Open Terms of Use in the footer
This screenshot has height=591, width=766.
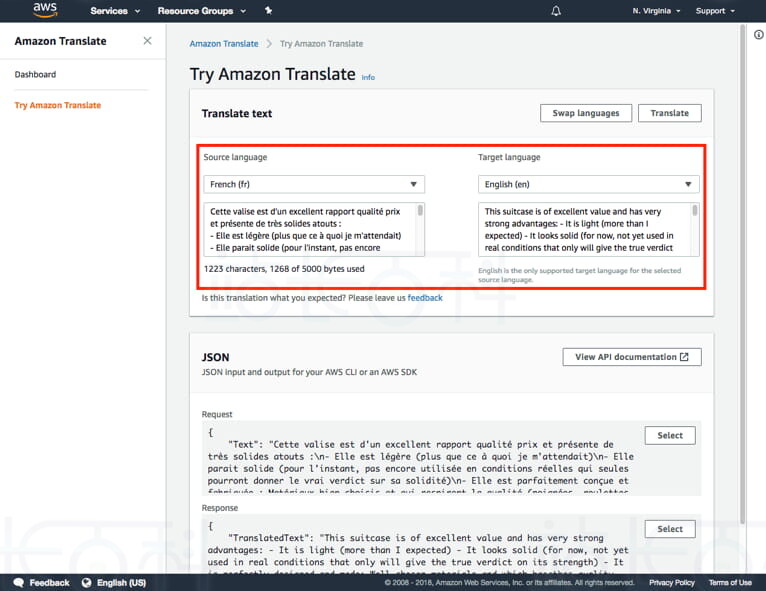click(730, 583)
